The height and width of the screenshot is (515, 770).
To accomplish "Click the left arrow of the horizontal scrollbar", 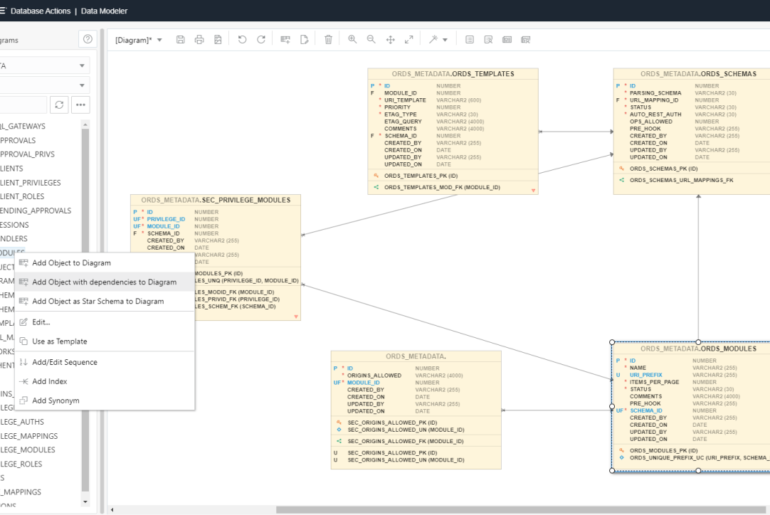I will pyautogui.click(x=112, y=510).
